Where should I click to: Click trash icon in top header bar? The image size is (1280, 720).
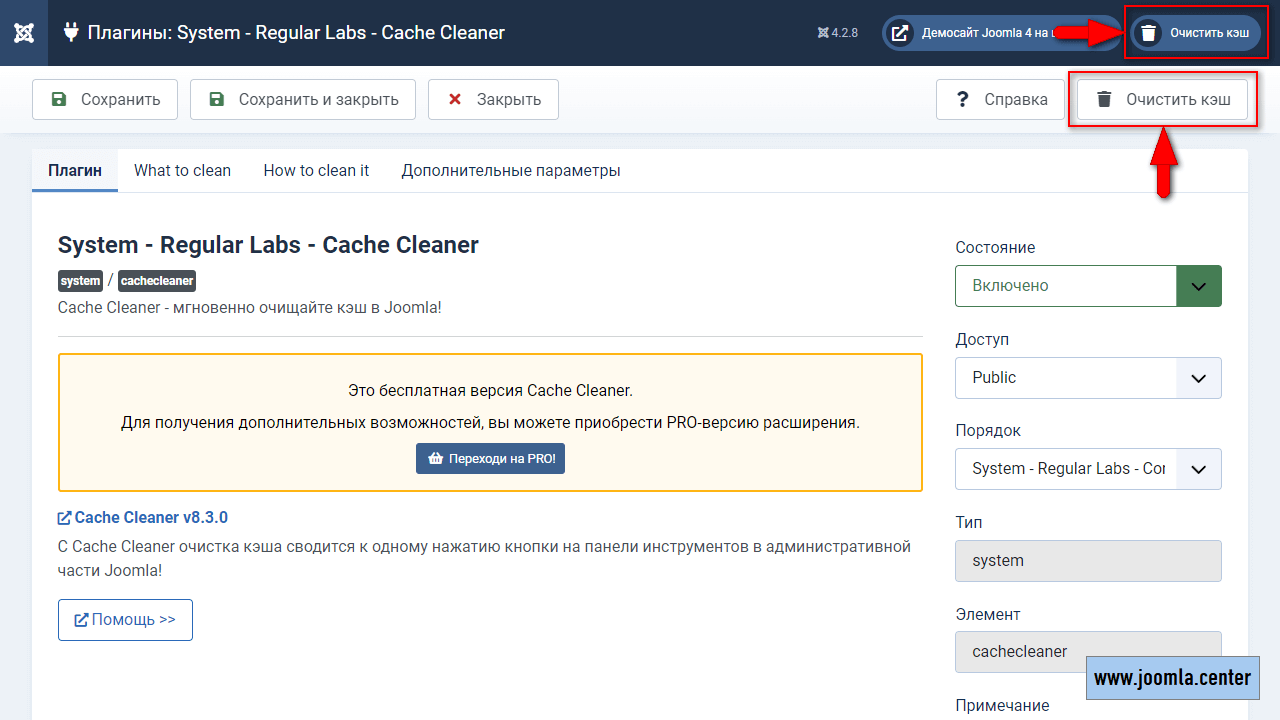[x=1149, y=33]
